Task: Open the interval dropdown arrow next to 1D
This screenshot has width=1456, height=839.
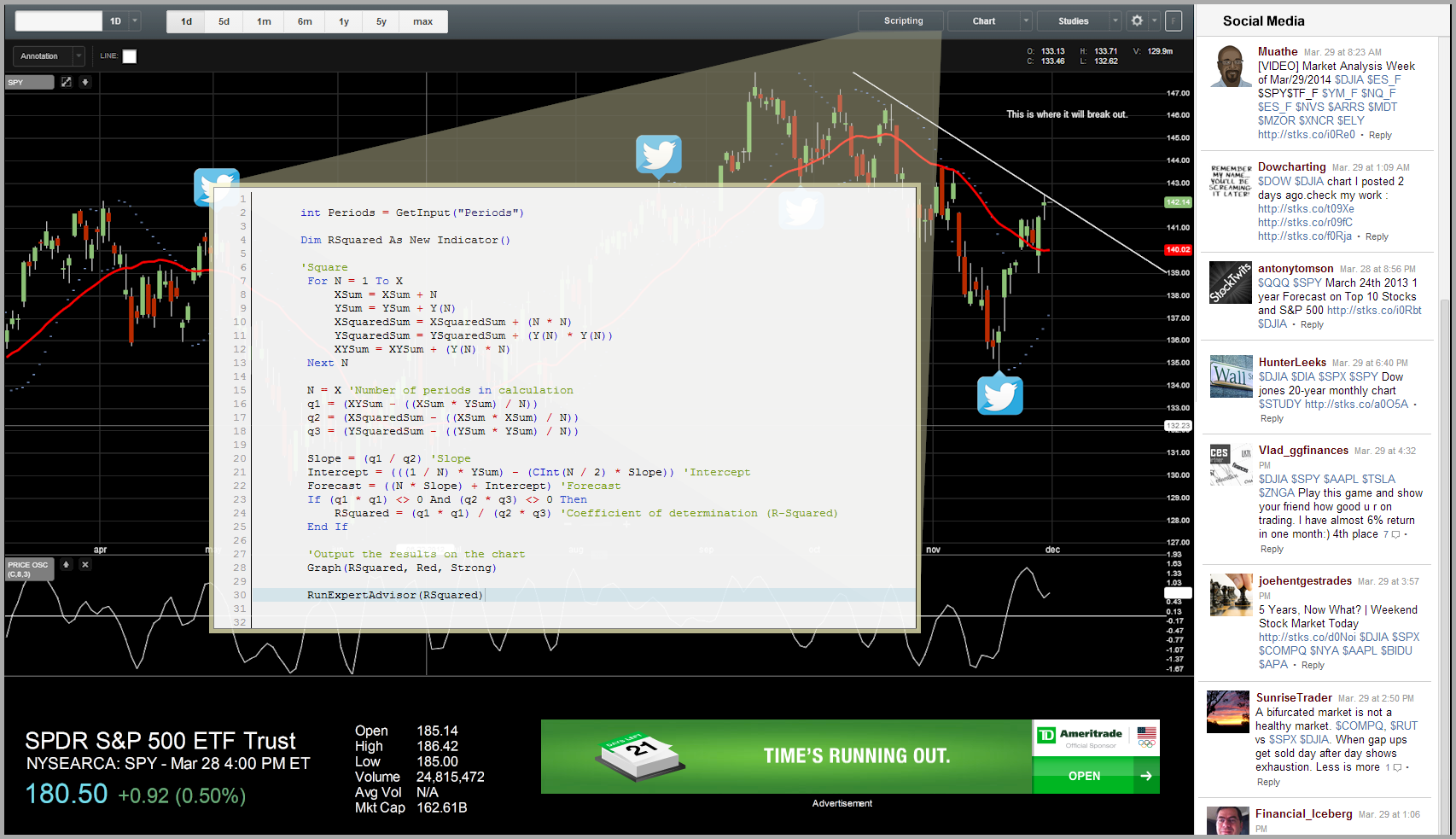Action: point(135,21)
